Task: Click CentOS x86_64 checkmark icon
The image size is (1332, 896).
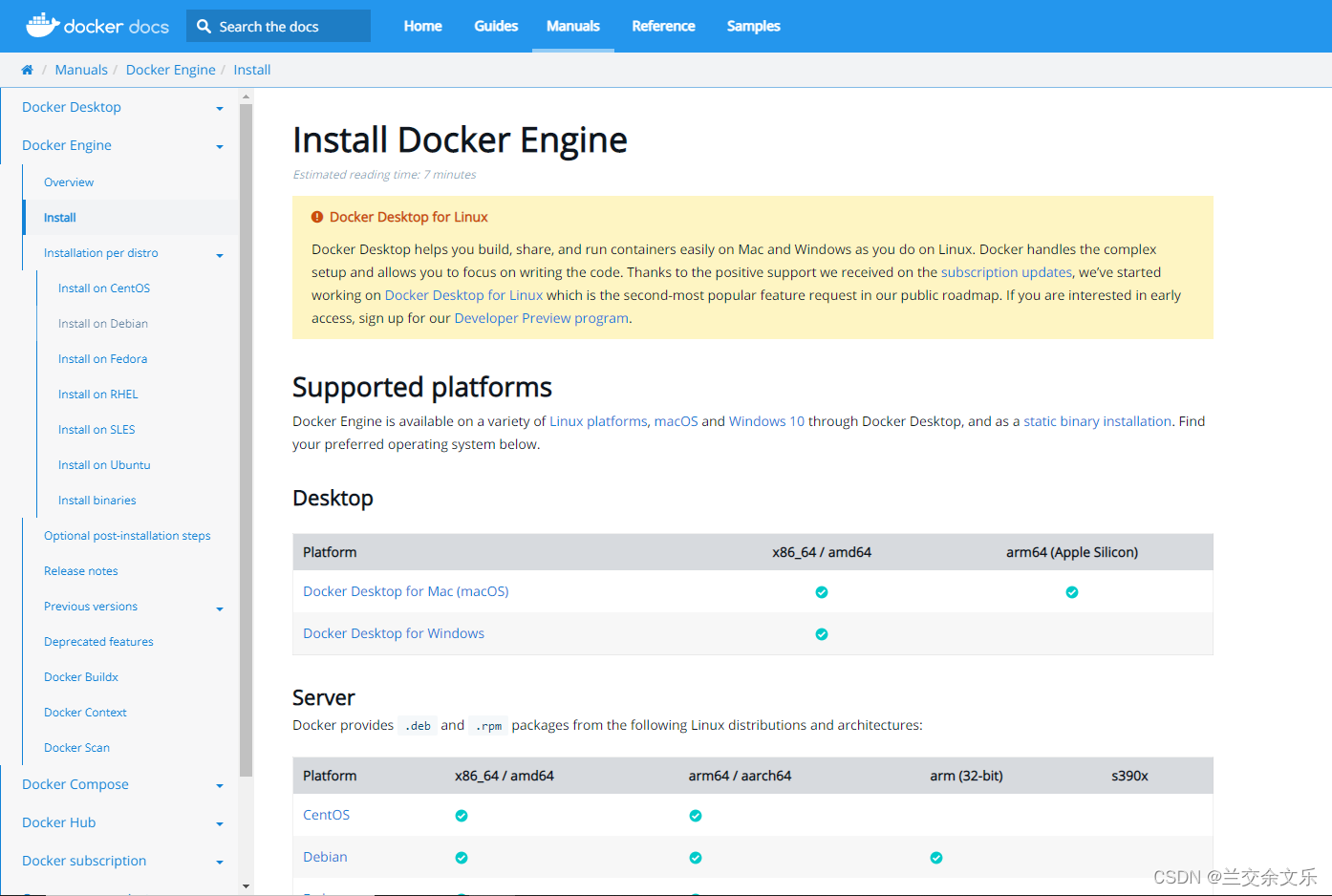Action: coord(462,816)
